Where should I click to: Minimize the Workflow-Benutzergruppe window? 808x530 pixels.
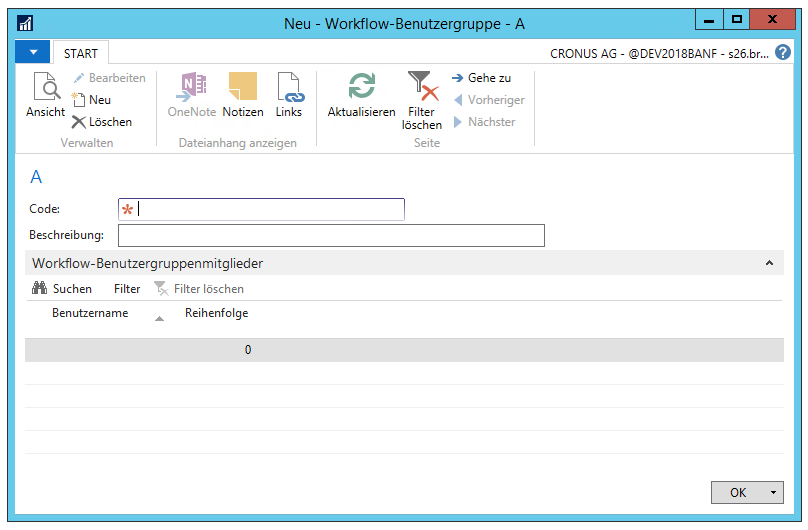(709, 20)
